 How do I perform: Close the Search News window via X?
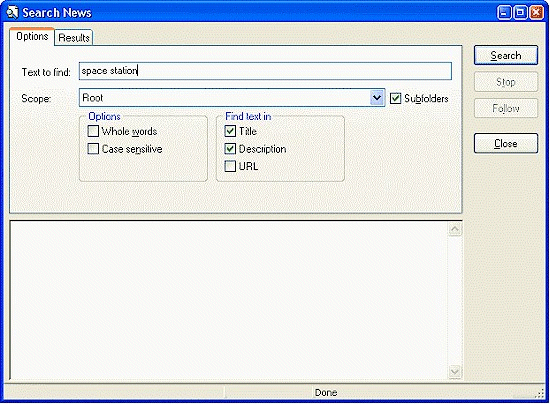point(536,13)
